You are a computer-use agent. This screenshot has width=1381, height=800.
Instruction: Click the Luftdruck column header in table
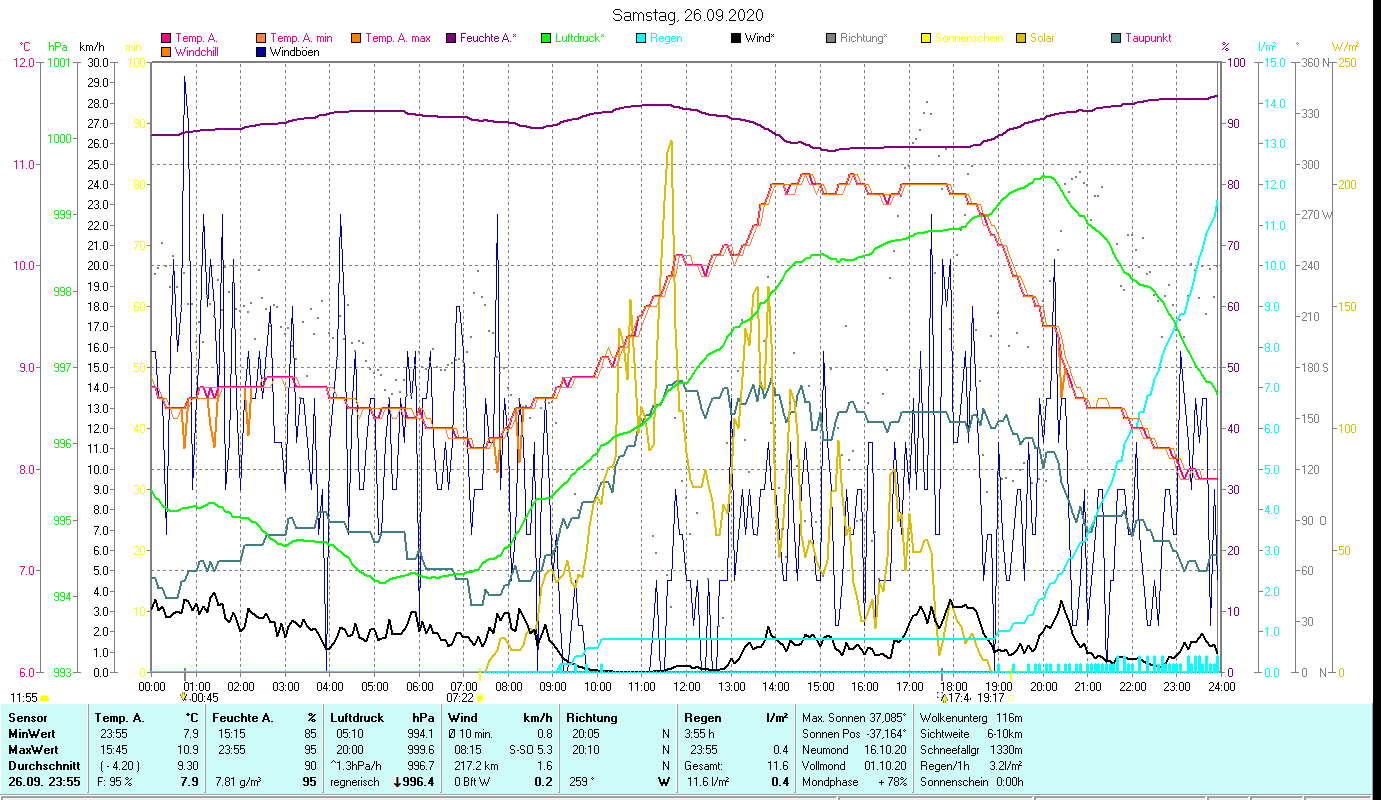click(x=357, y=718)
